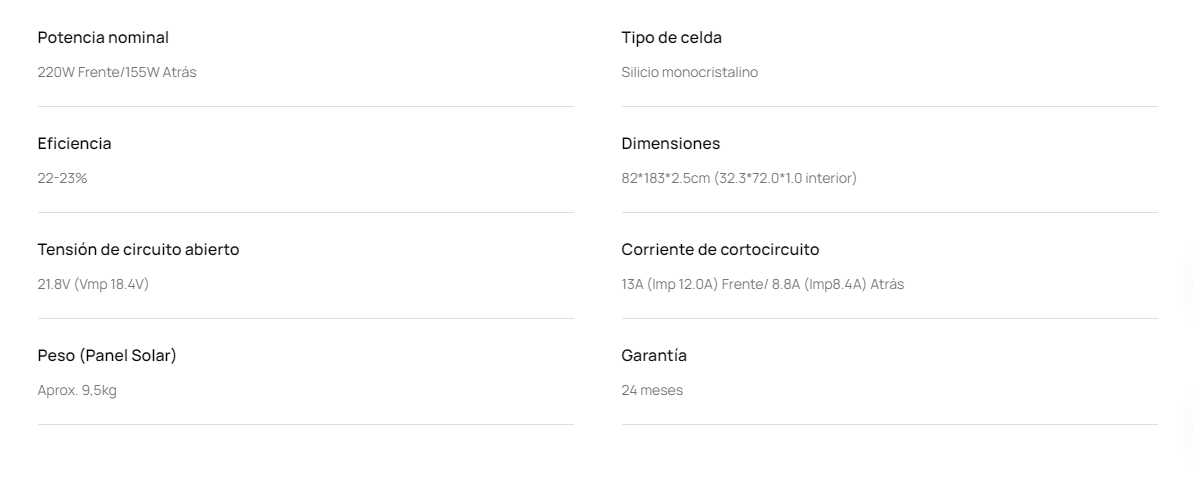This screenshot has width=1193, height=481.
Task: Select the 'Aprox. 9,5kg' weight value
Action: coord(77,390)
